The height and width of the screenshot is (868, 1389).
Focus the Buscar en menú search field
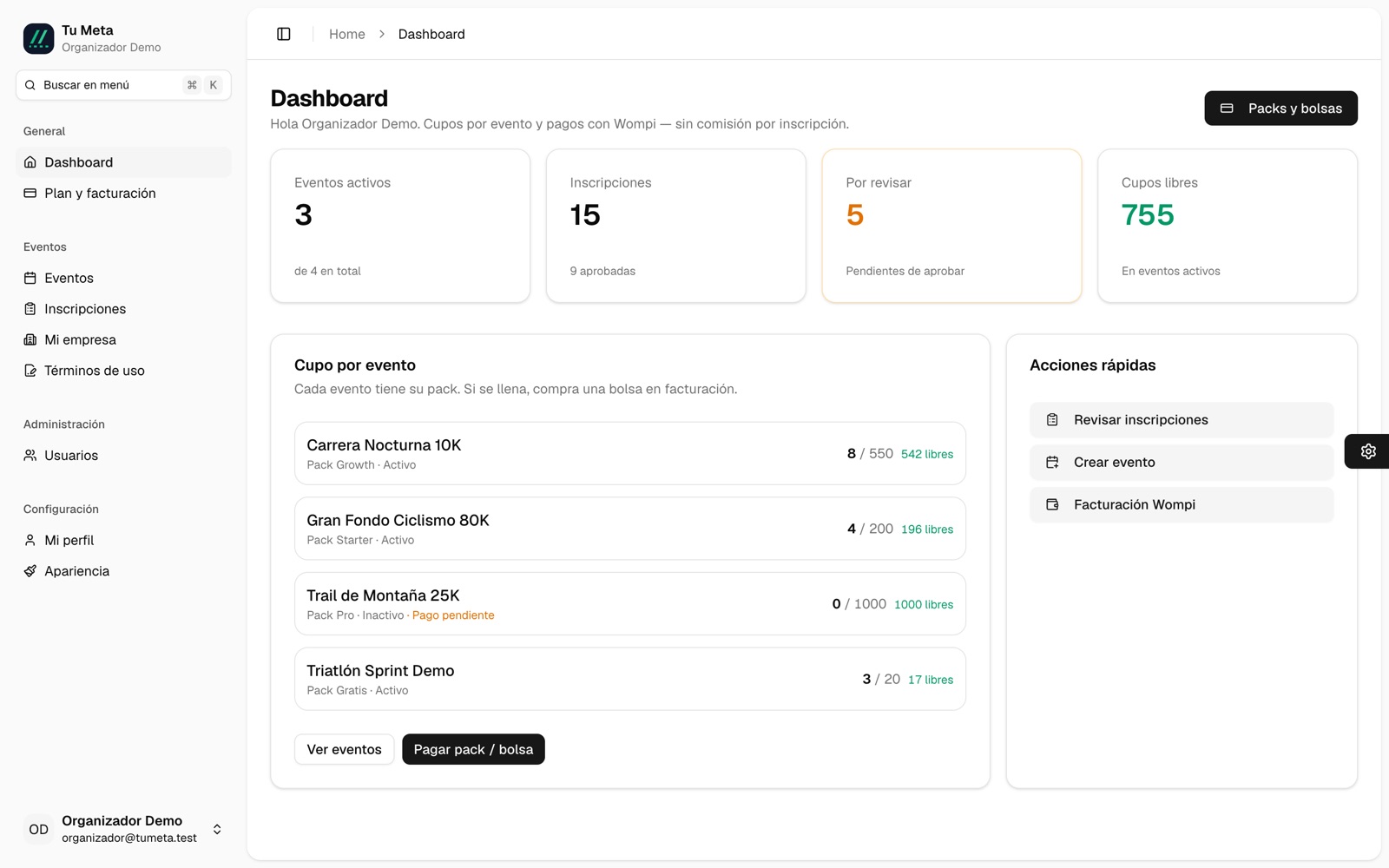tap(123, 85)
